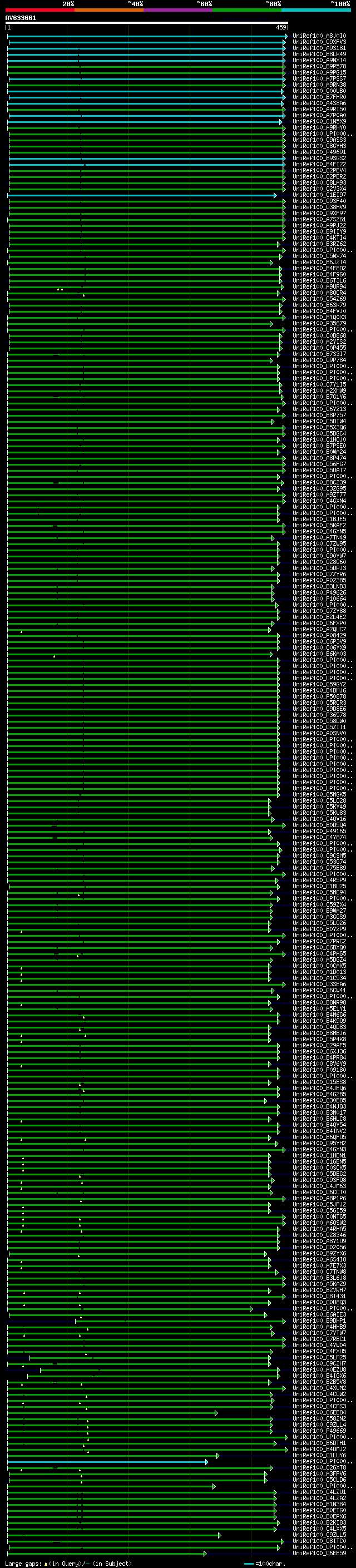This screenshot has width=356, height=1568.
Task: Open hit UniRef100_Q38HV9
Action: pyautogui.click(x=319, y=207)
